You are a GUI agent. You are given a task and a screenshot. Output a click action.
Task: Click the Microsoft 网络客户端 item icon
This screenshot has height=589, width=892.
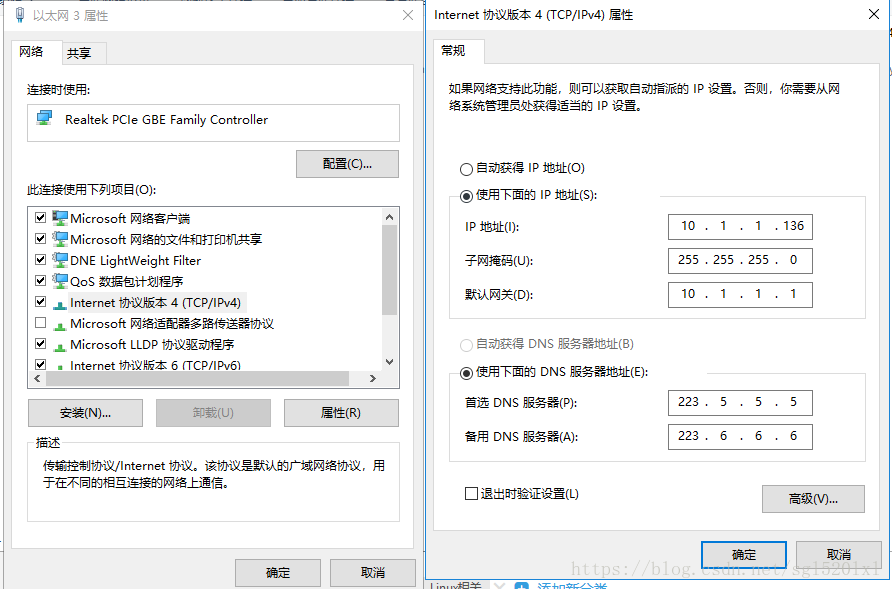(x=60, y=217)
